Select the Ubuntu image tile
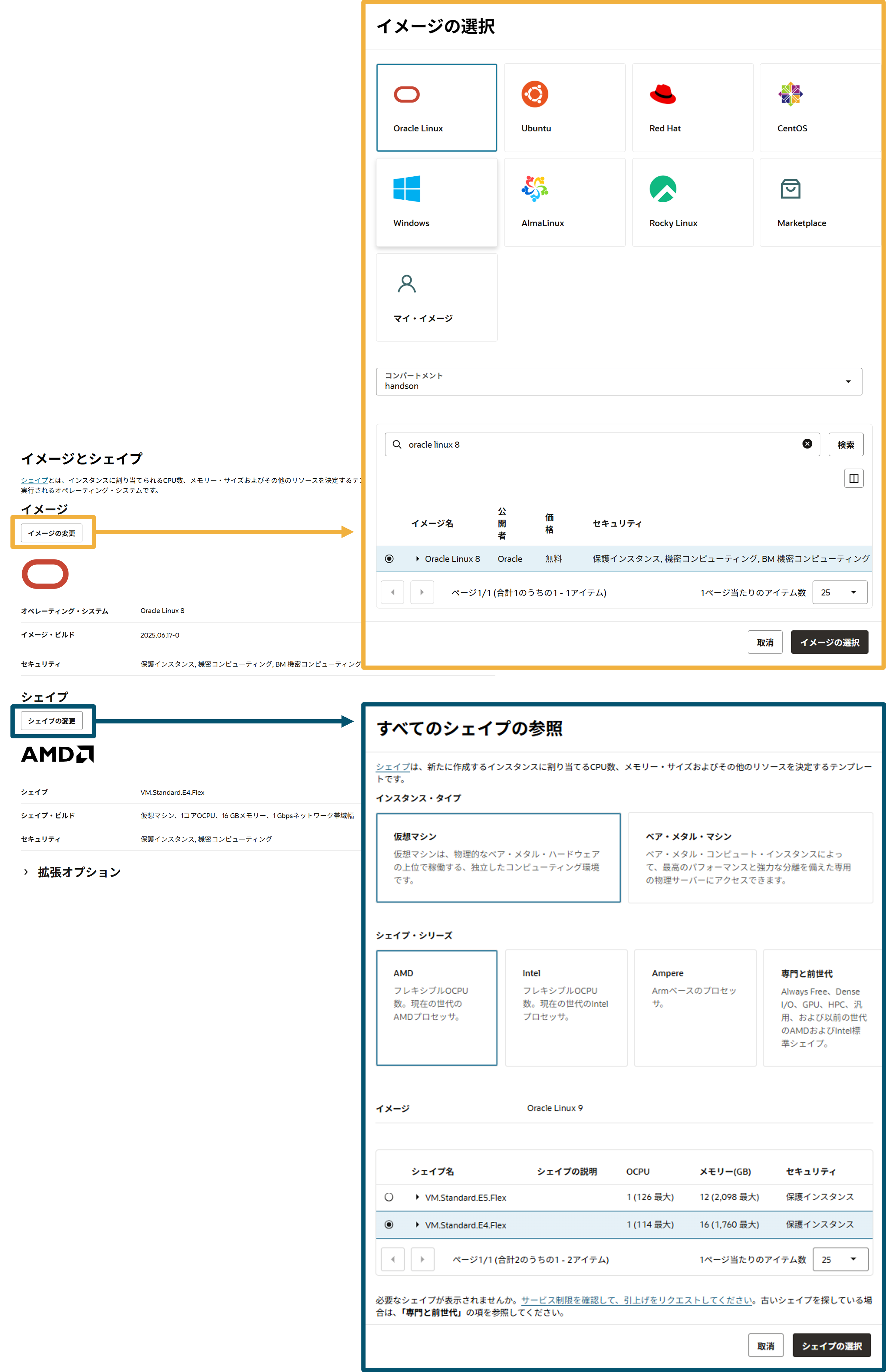The height and width of the screenshot is (1372, 886). point(564,107)
